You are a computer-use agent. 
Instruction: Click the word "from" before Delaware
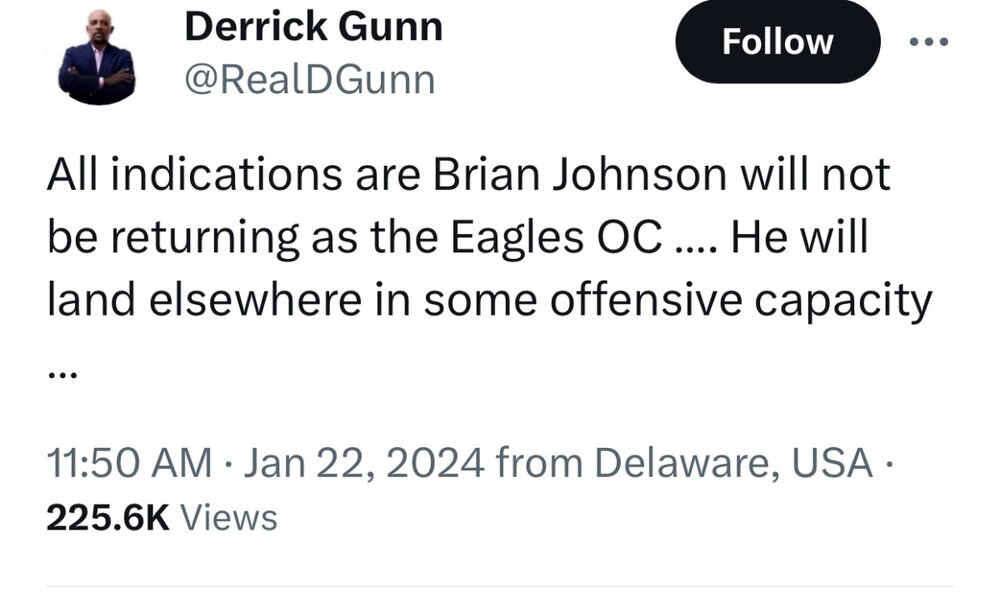[x=540, y=464]
